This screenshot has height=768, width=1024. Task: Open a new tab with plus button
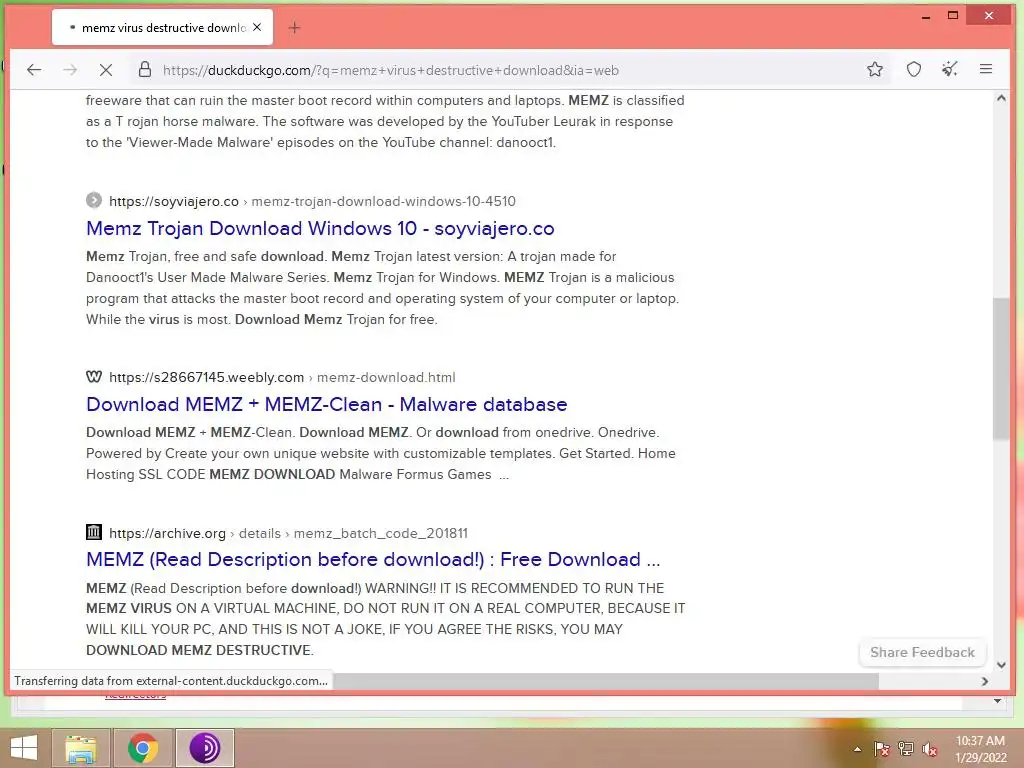click(295, 27)
